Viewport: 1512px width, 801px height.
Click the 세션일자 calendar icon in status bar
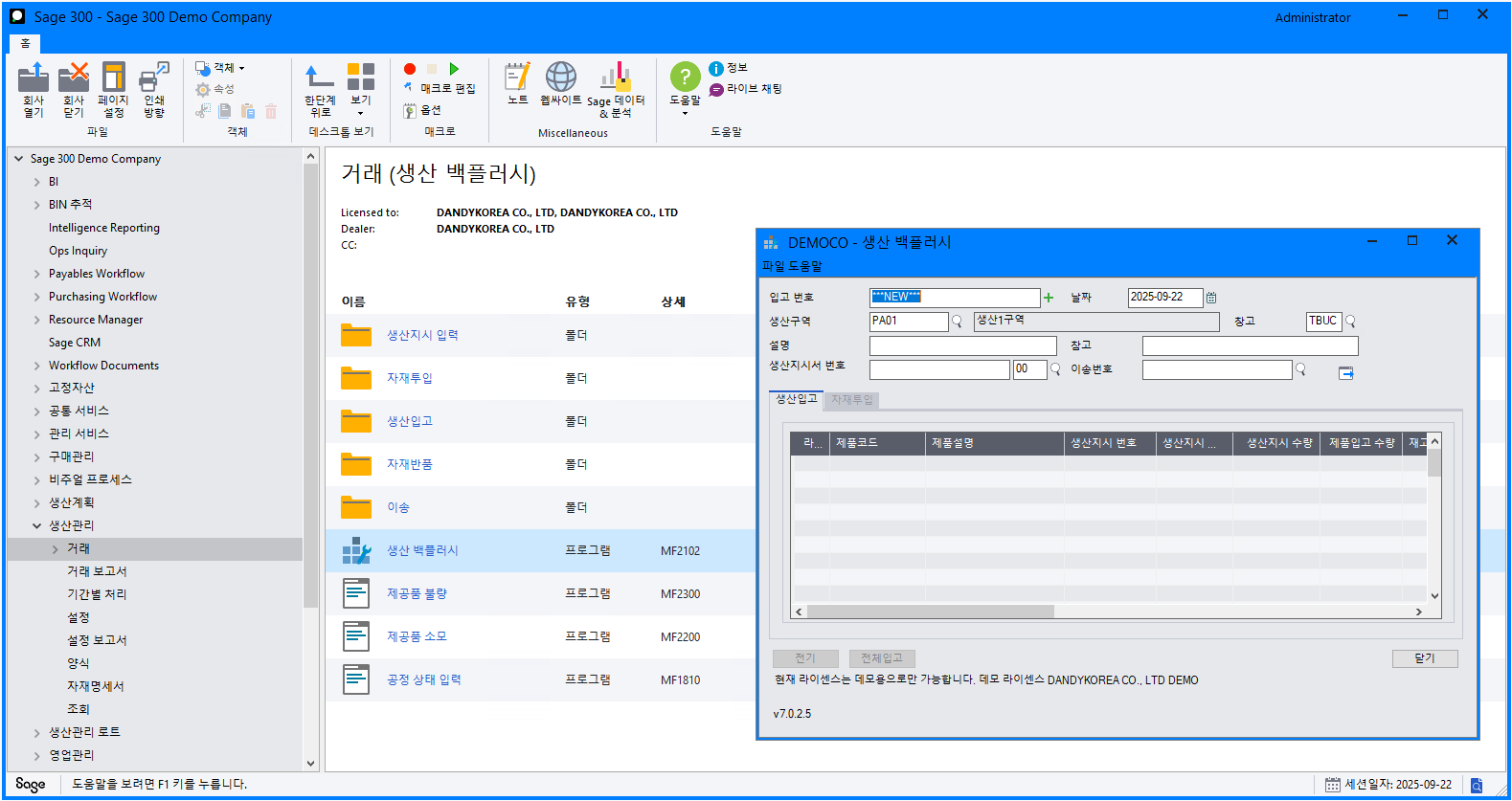(x=1333, y=785)
